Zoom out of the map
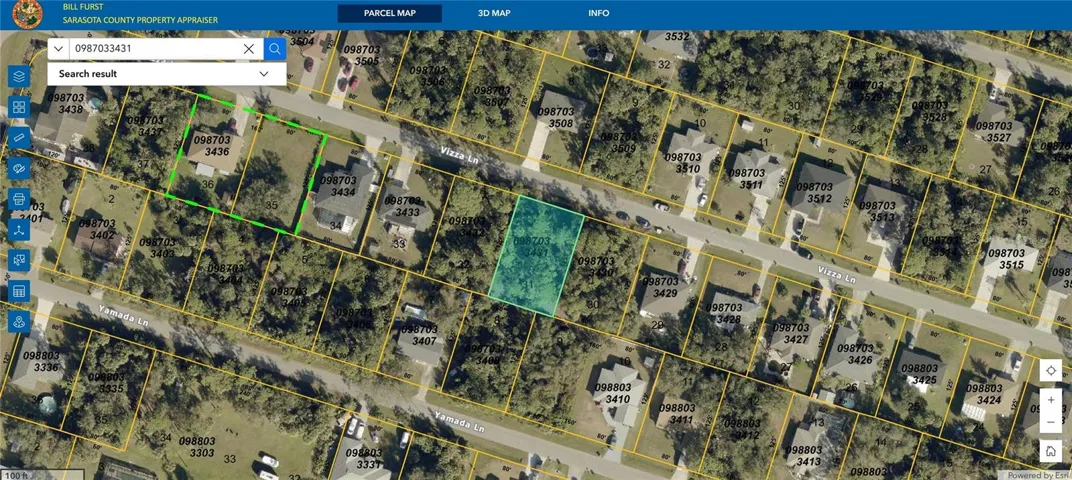 [x=1050, y=422]
